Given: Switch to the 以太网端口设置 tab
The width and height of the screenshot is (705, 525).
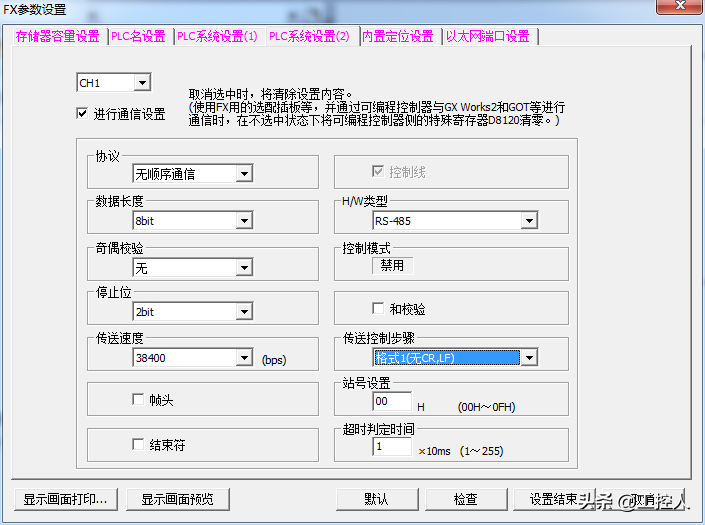Looking at the screenshot, I should tap(488, 36).
